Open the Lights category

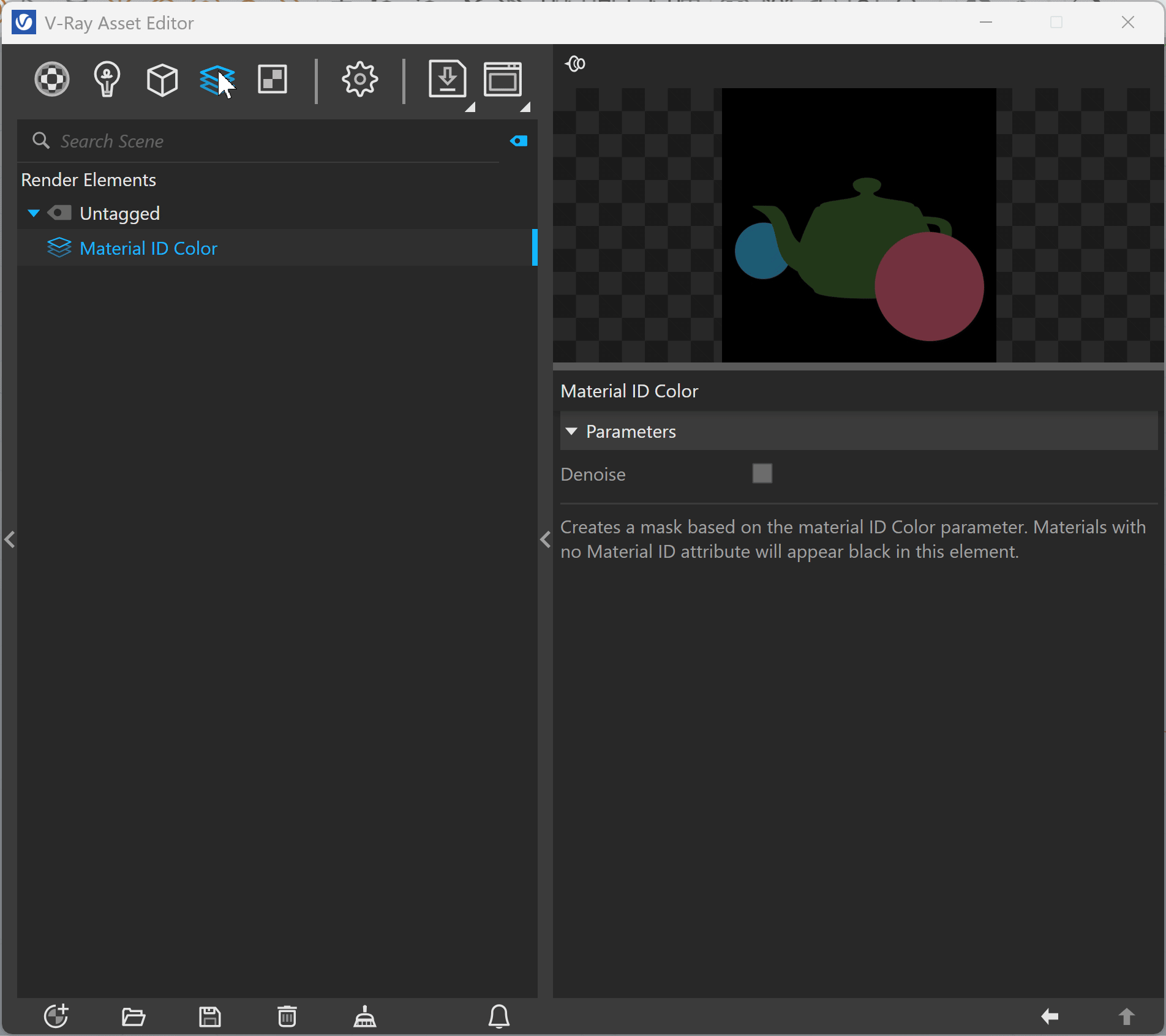pos(107,80)
